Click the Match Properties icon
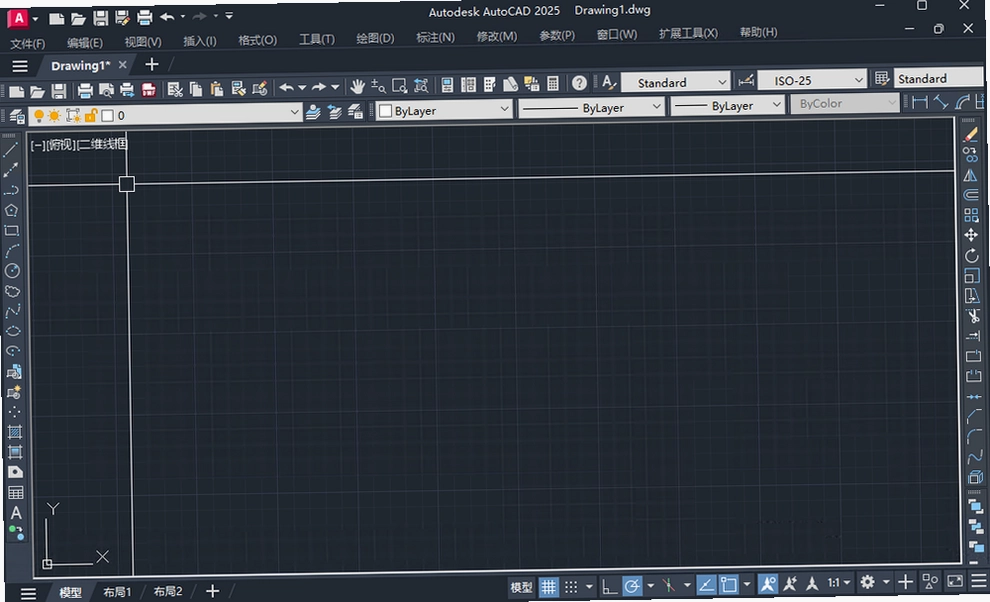The width and height of the screenshot is (990, 602). (259, 88)
